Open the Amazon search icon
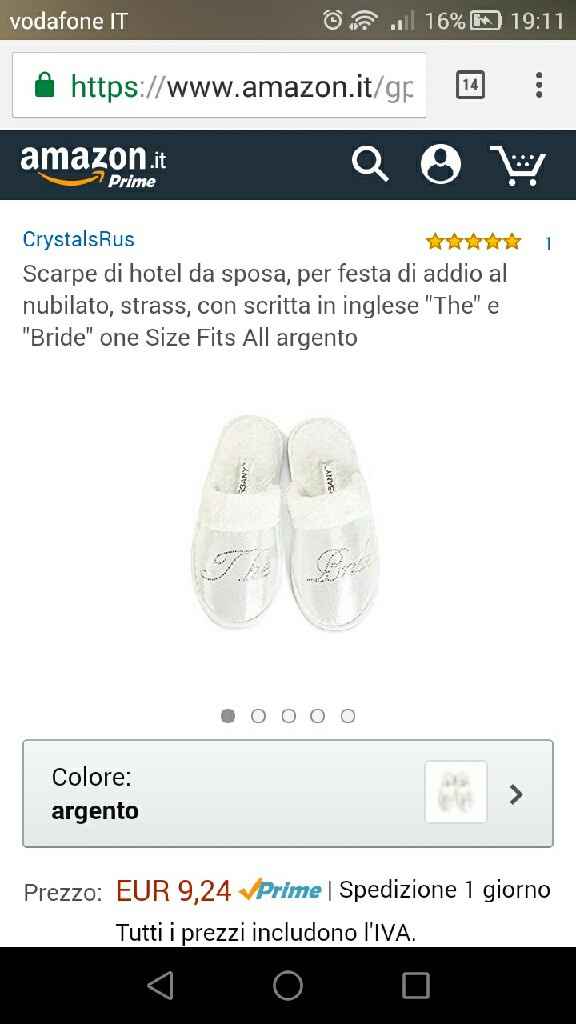Viewport: 576px width, 1024px height. [x=369, y=165]
